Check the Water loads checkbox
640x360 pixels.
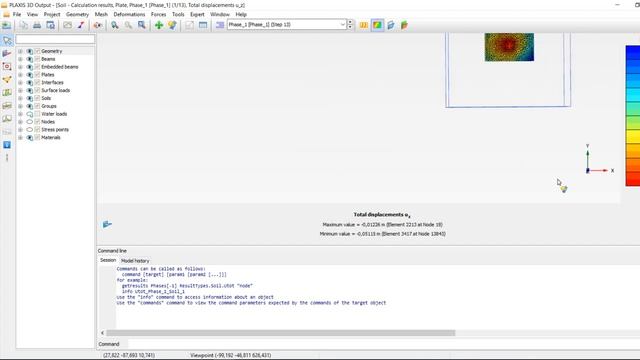pyautogui.click(x=38, y=114)
